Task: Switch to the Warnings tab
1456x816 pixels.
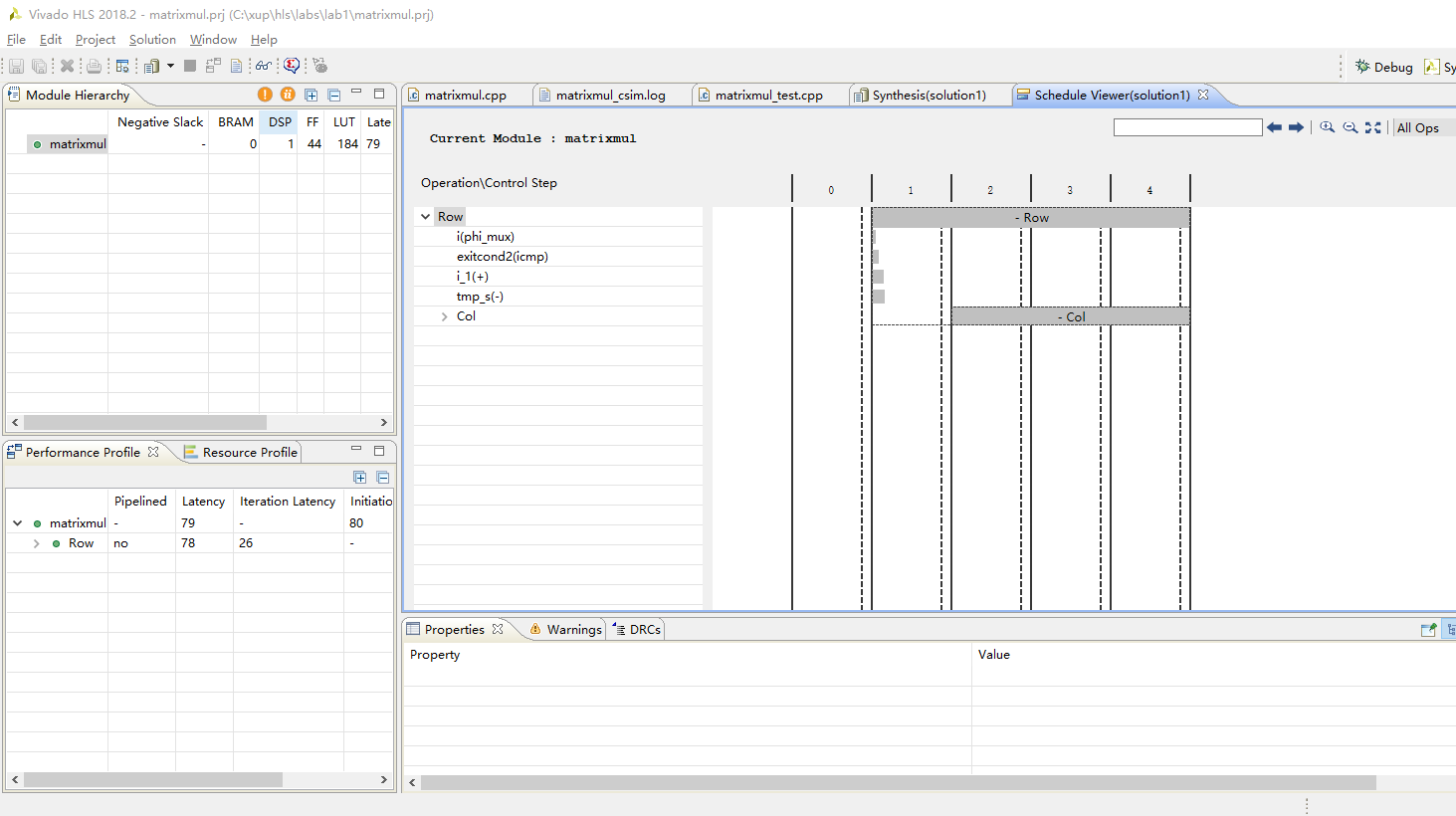Action: 565,629
